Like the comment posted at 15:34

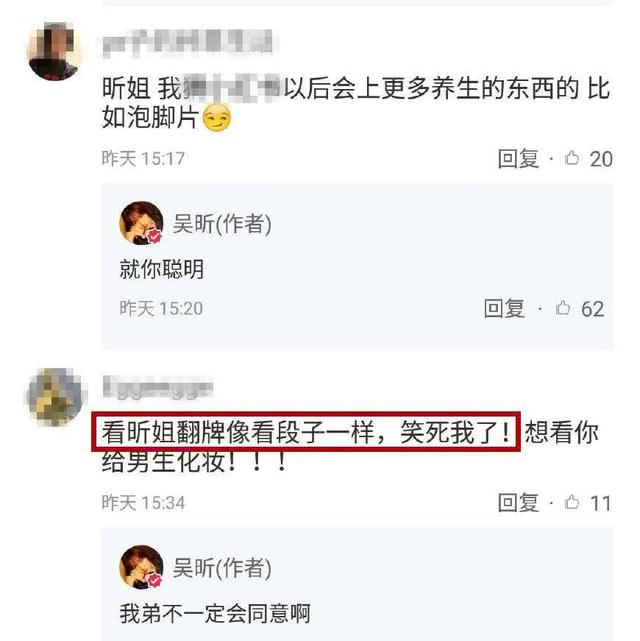coord(572,502)
